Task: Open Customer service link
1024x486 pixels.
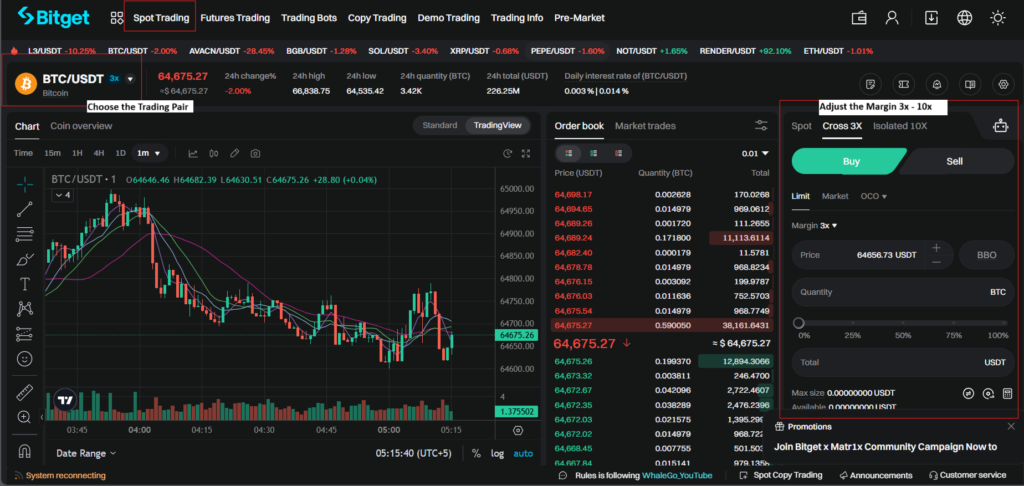Action: pyautogui.click(x=968, y=475)
